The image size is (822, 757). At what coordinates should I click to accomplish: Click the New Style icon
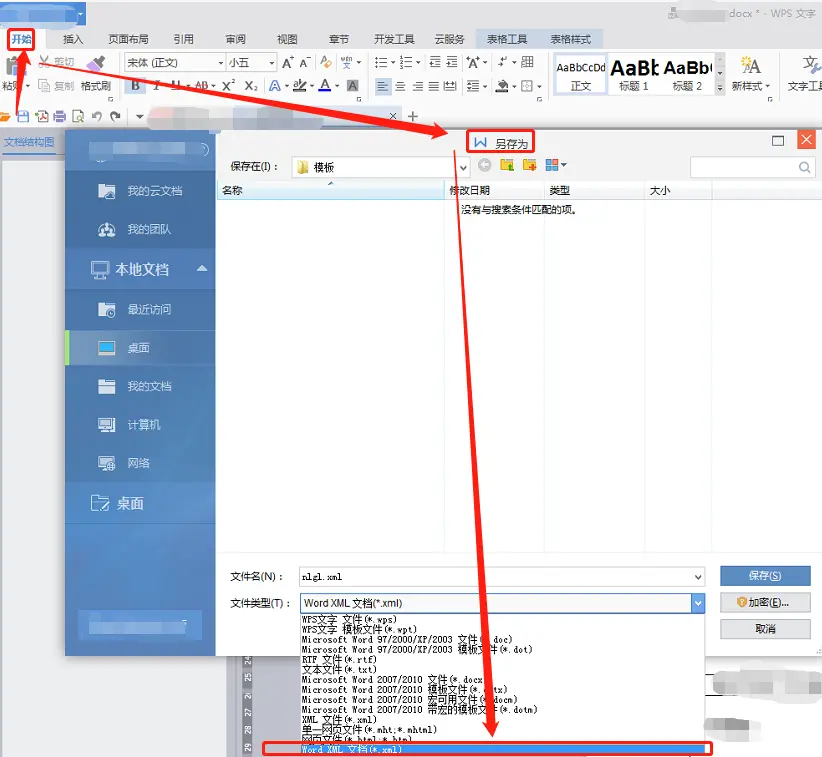tap(751, 66)
